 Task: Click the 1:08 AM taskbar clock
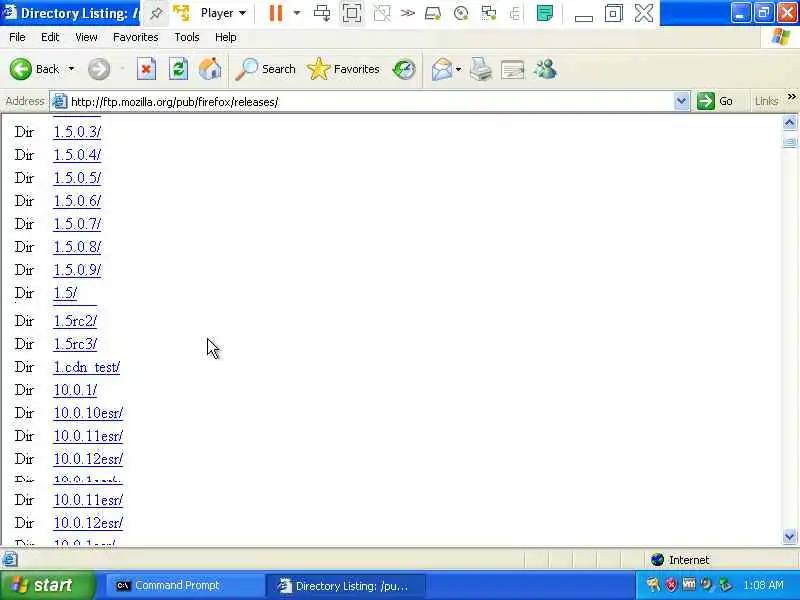tap(763, 585)
